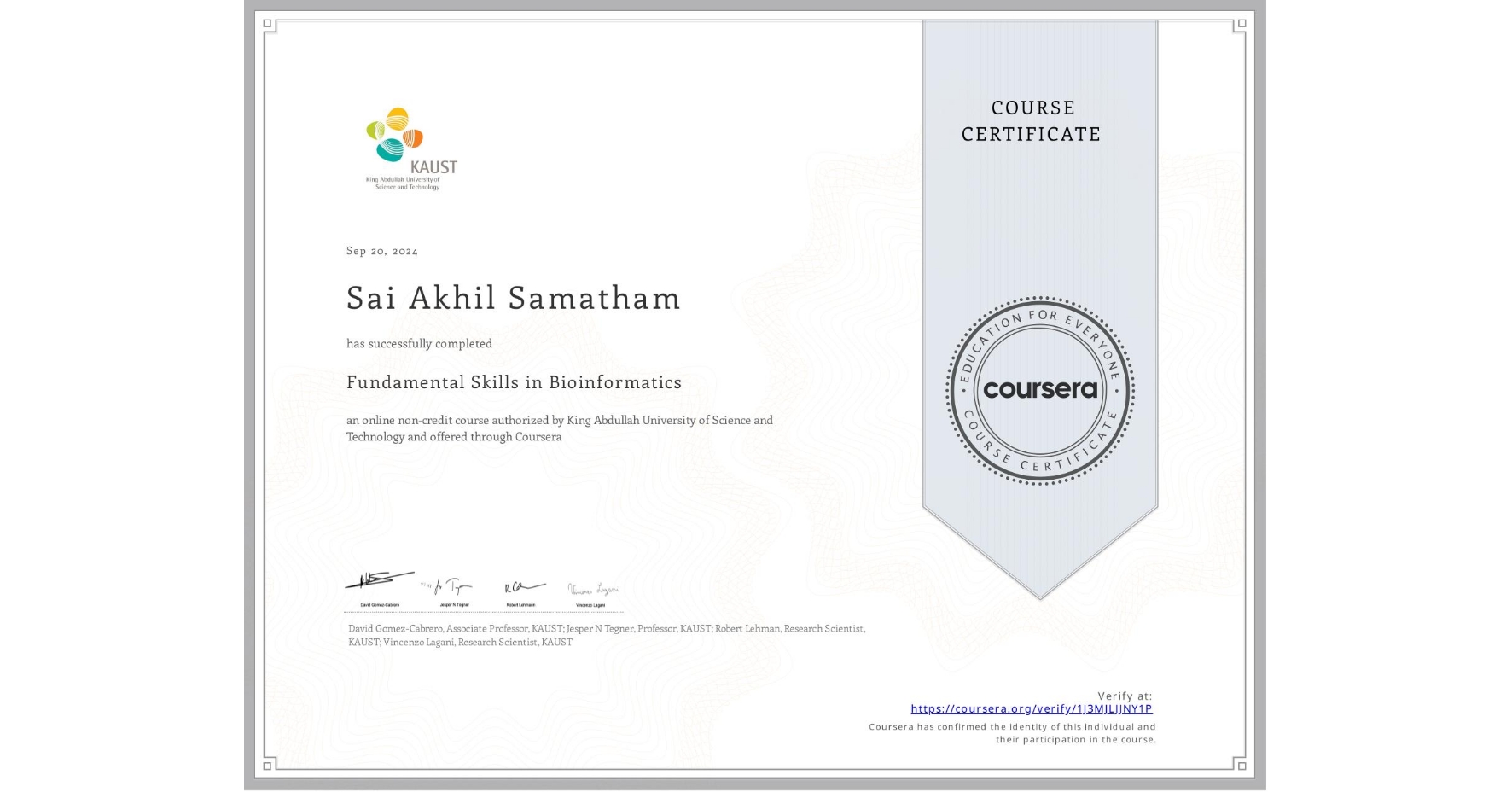Click the coursera wordmark inside the seal

(x=1039, y=391)
